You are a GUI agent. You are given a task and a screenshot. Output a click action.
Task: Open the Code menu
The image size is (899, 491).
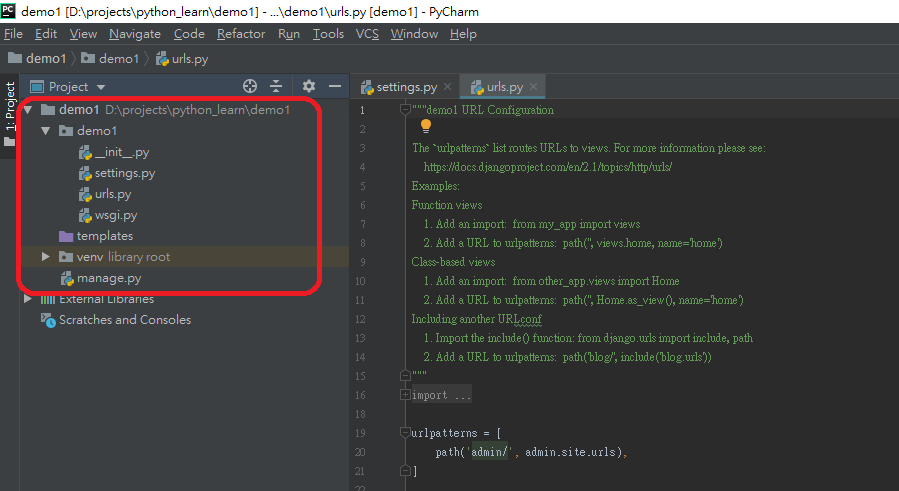tap(189, 34)
